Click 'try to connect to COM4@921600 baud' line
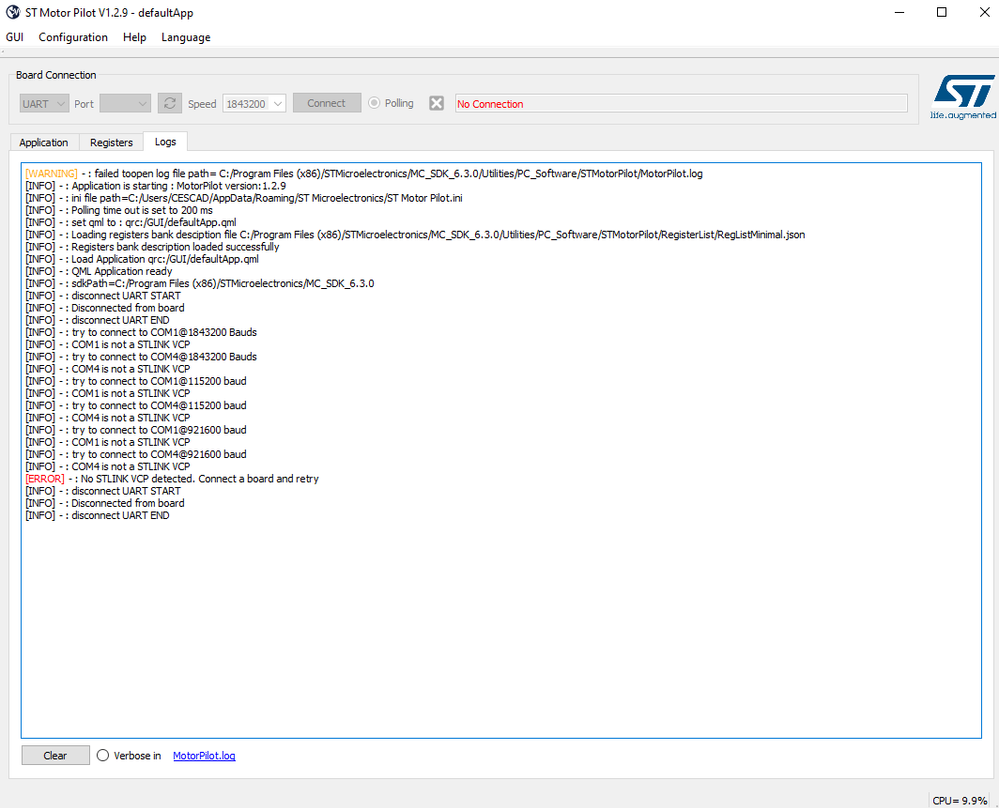 tap(136, 454)
